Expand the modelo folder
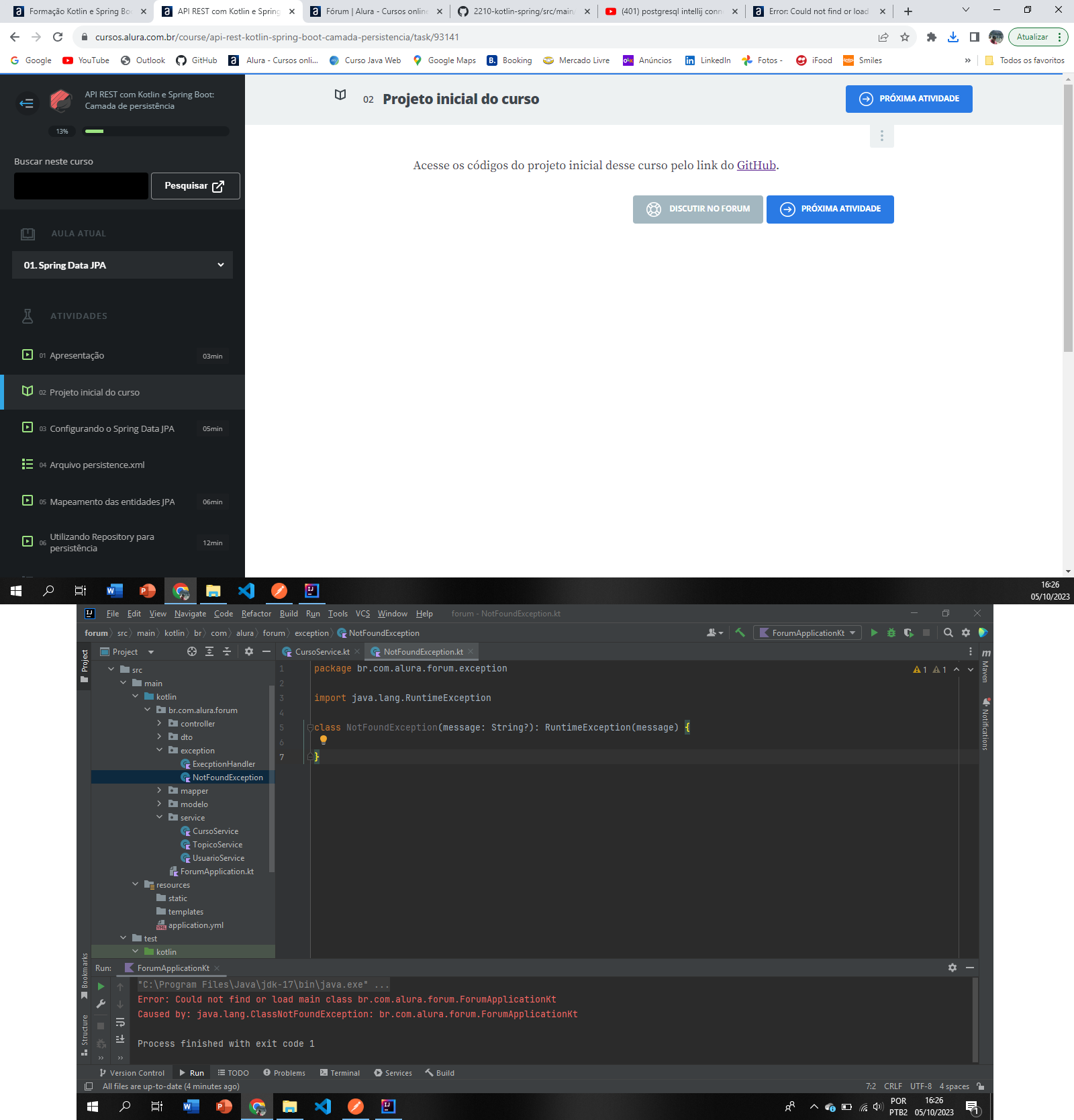The width and height of the screenshot is (1074, 1120). click(160, 804)
